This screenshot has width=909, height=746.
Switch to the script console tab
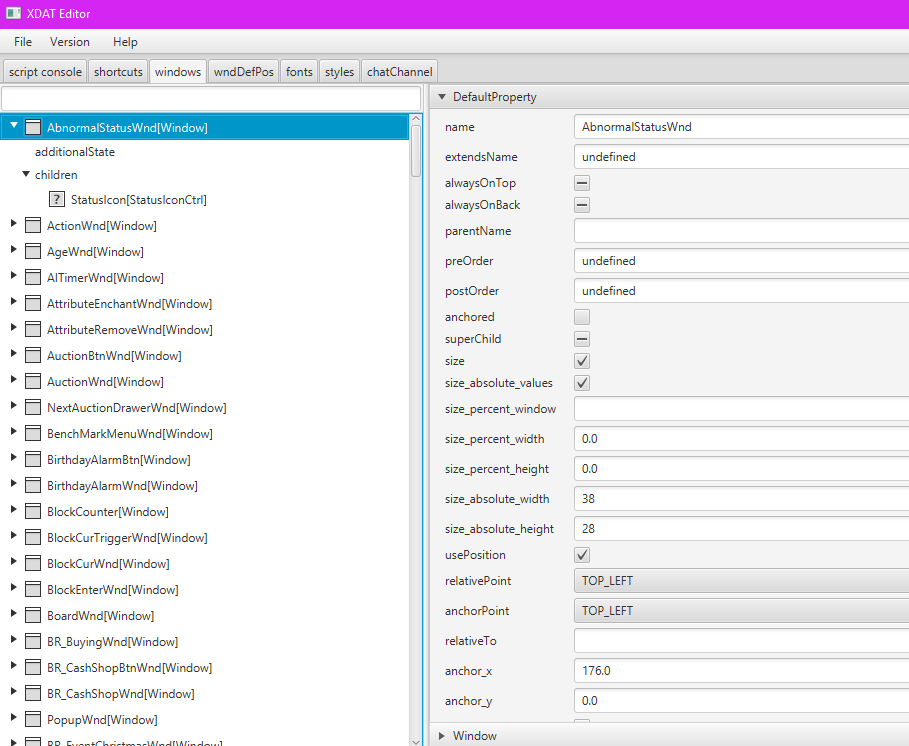coord(45,71)
